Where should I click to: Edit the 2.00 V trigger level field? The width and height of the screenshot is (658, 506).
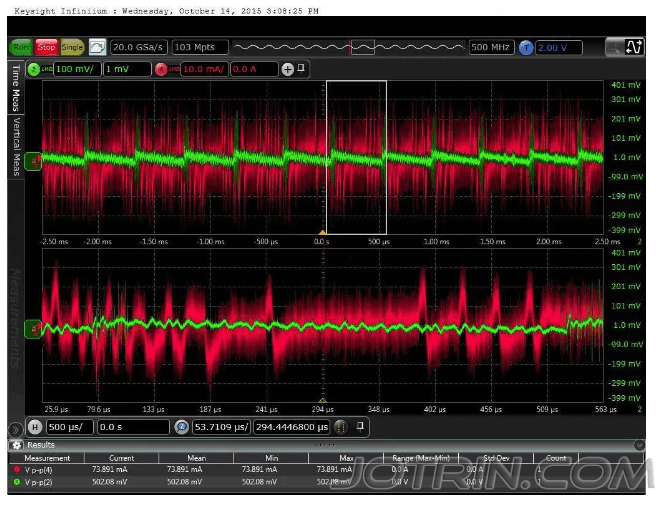click(x=559, y=47)
